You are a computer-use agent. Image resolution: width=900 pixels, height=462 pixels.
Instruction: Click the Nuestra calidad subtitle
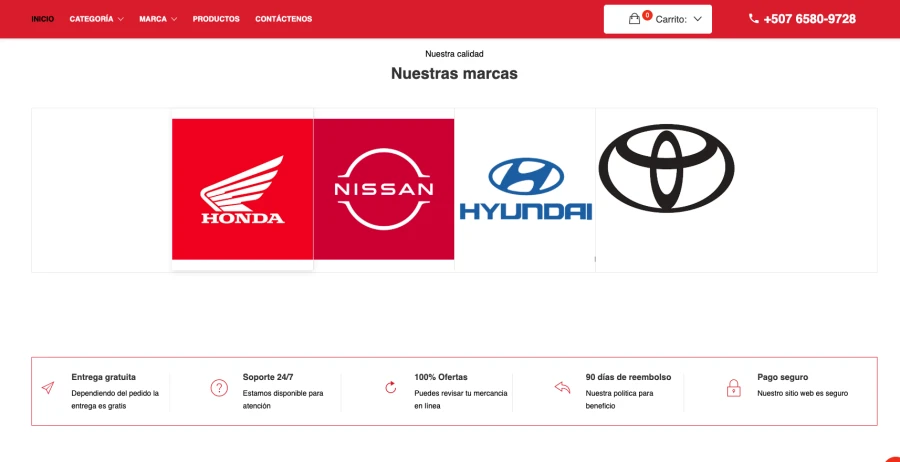[x=454, y=54]
